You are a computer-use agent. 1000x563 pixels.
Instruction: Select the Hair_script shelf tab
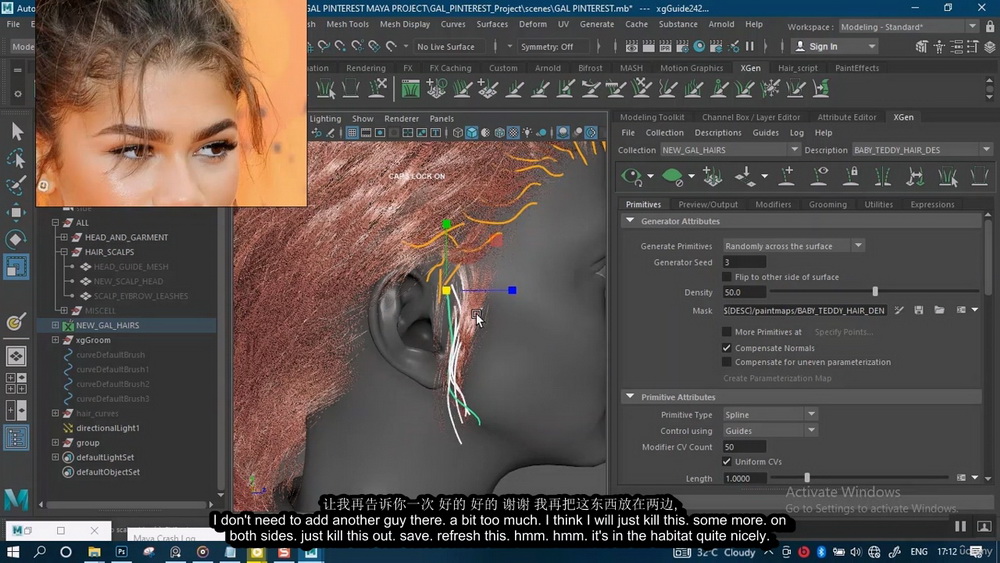tap(798, 68)
